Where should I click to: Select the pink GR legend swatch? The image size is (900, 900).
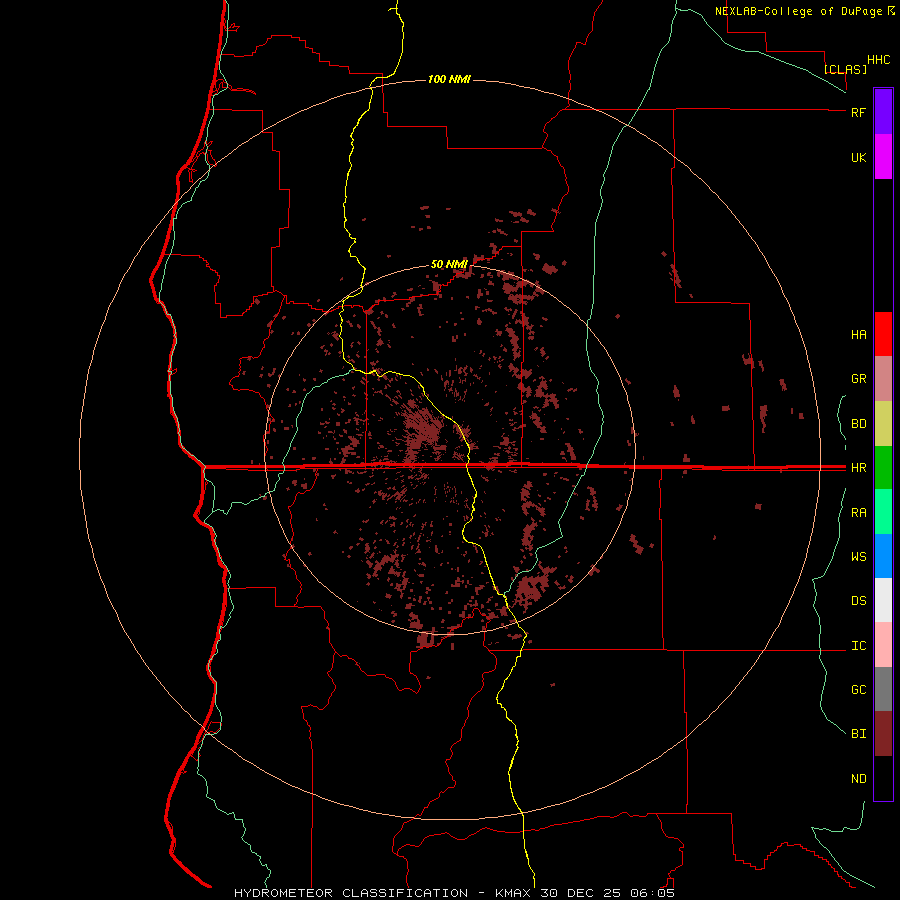point(883,379)
